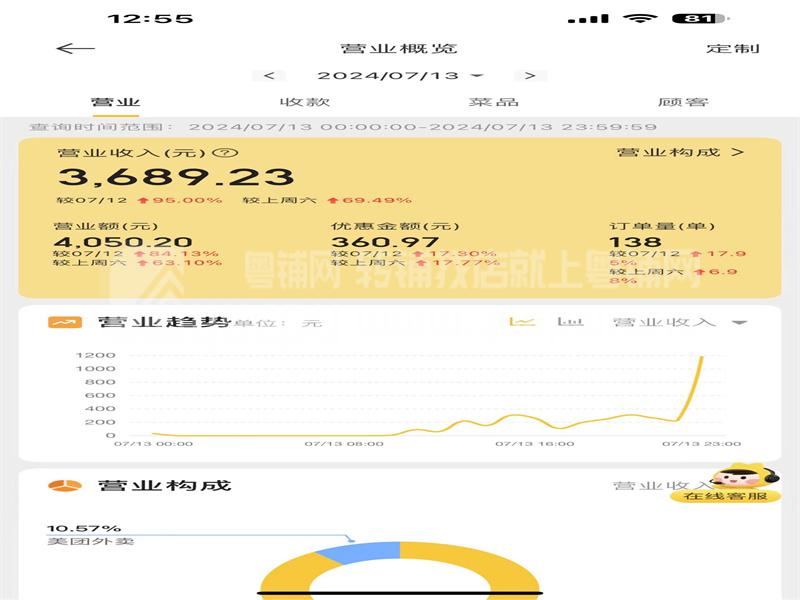The image size is (800, 600).
Task: Go back with the left arrow icon
Action: click(x=76, y=48)
